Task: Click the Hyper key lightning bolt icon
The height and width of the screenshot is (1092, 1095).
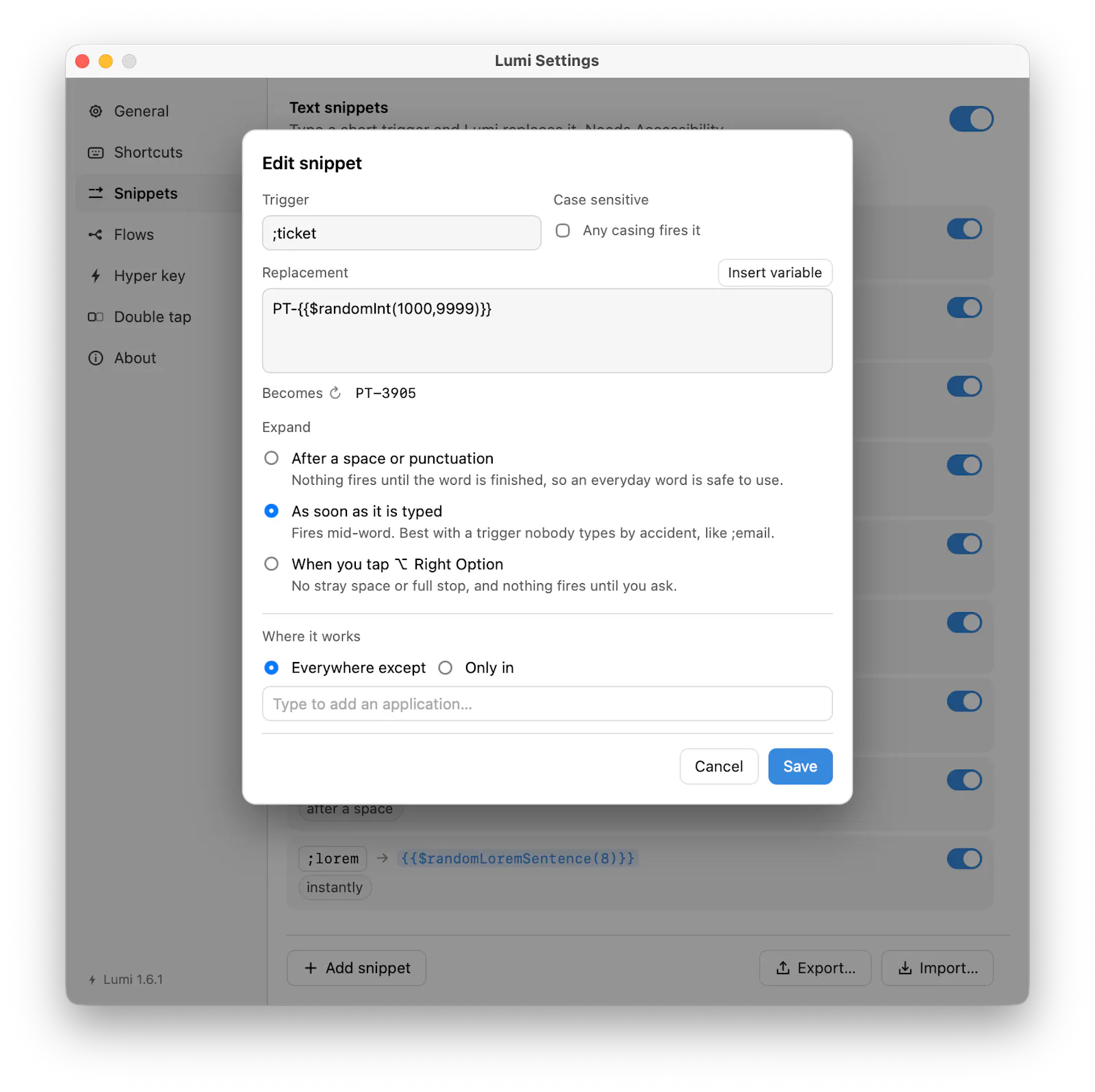Action: pos(96,275)
